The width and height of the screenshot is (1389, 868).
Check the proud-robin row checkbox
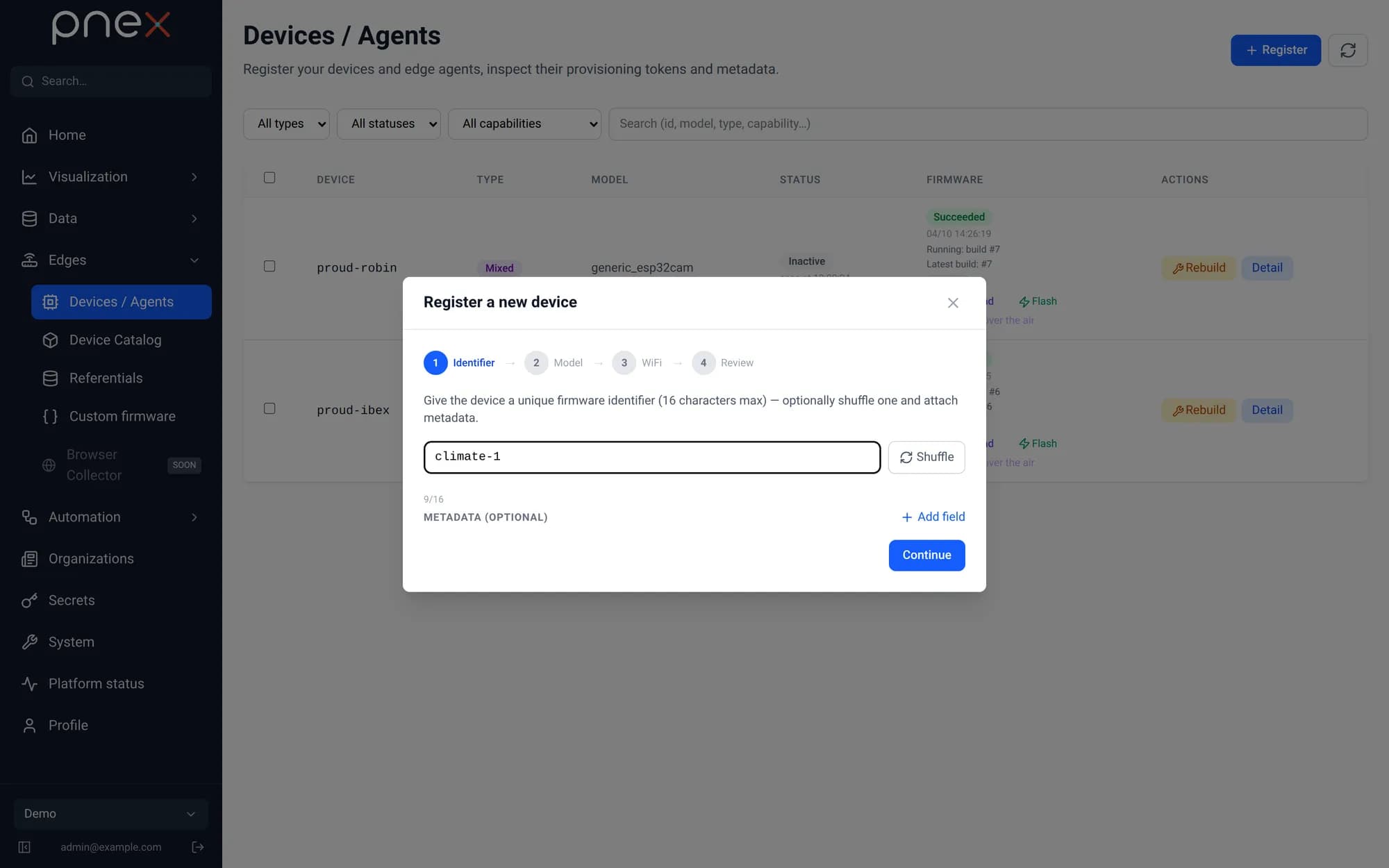click(269, 267)
